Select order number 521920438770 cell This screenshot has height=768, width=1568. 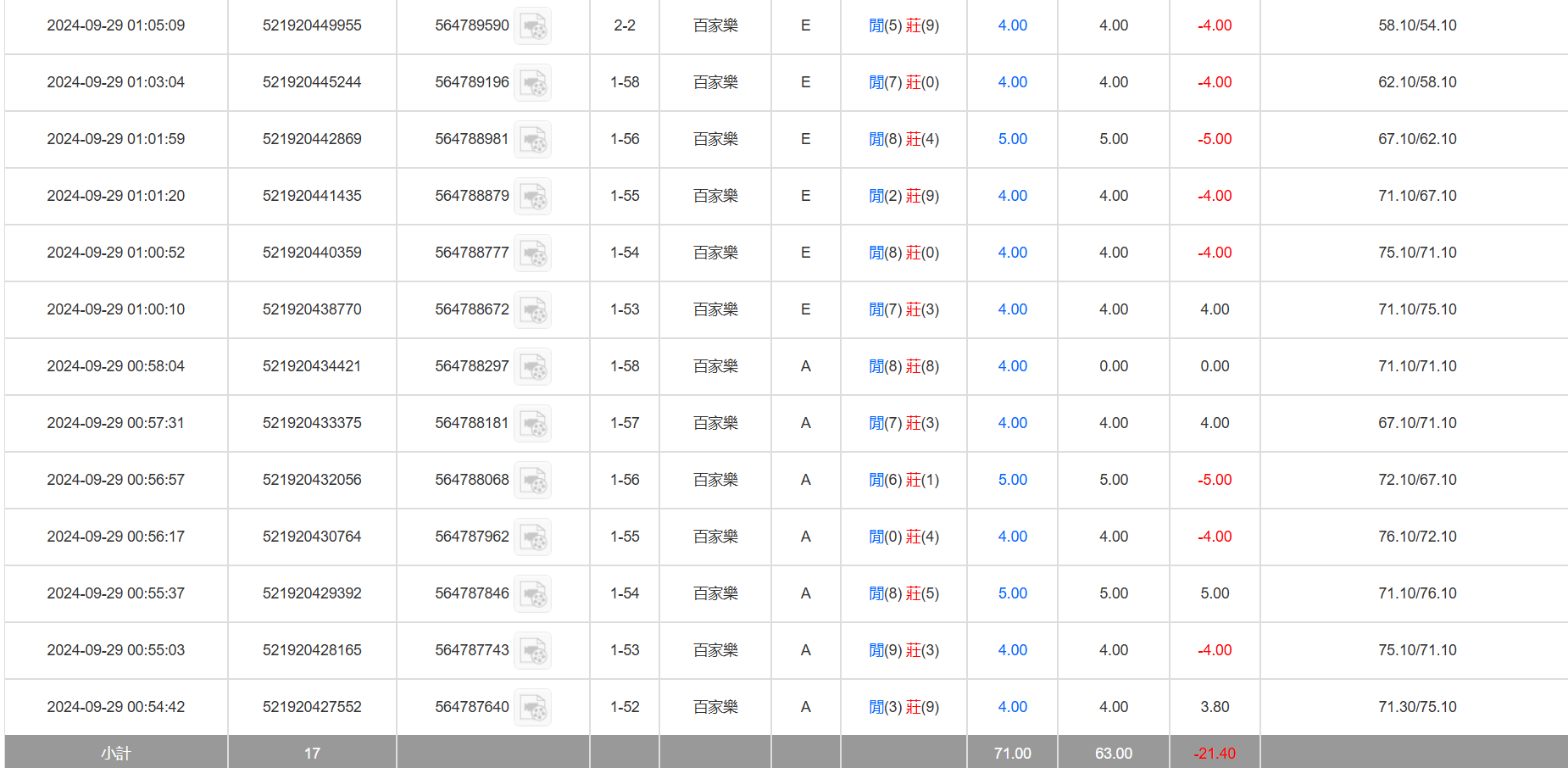(x=312, y=309)
